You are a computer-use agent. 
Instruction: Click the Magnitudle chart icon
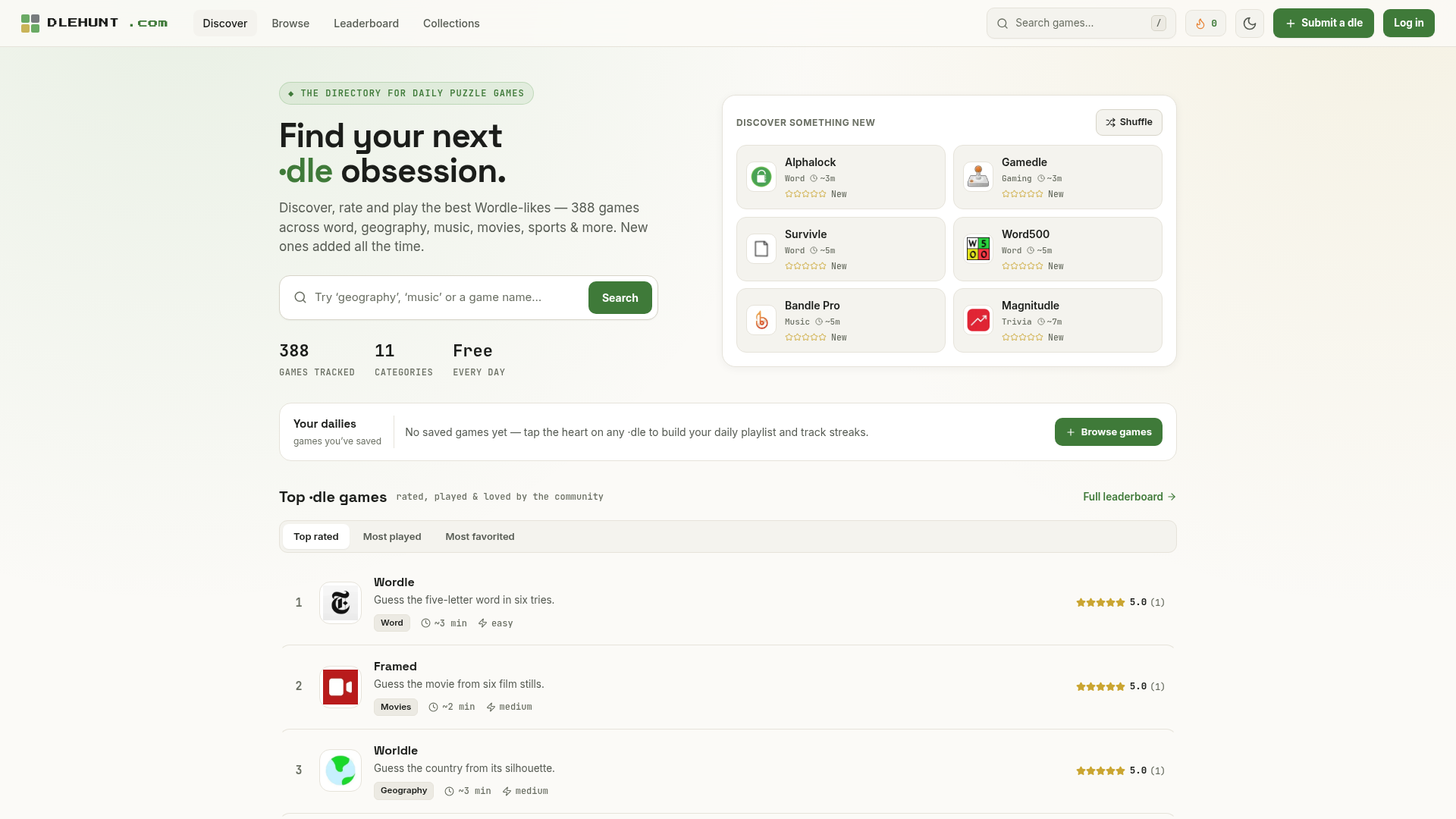click(978, 320)
